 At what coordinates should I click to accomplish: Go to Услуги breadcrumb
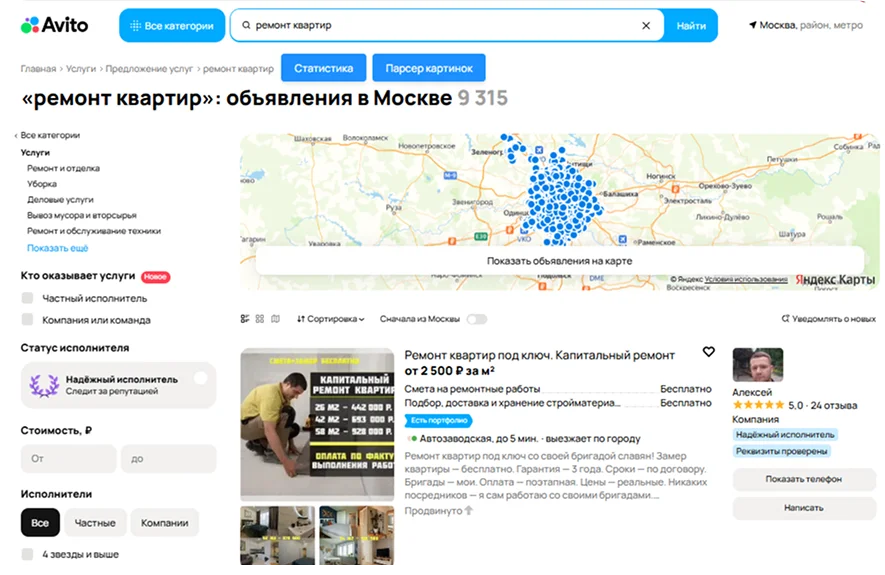(81, 69)
